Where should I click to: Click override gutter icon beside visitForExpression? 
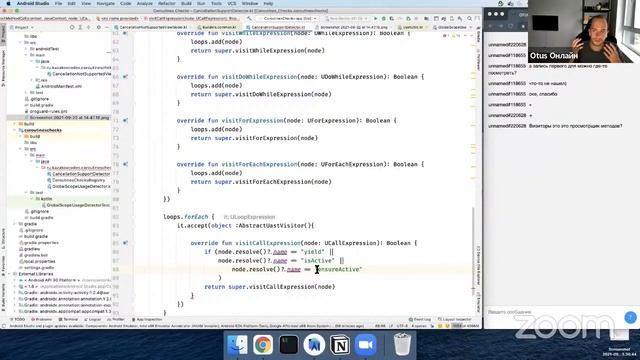coord(125,120)
